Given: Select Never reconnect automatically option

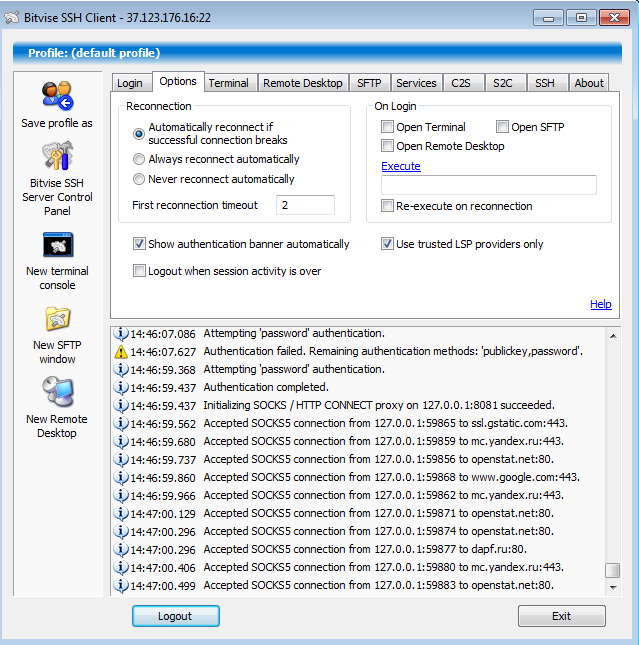Looking at the screenshot, I should [139, 179].
